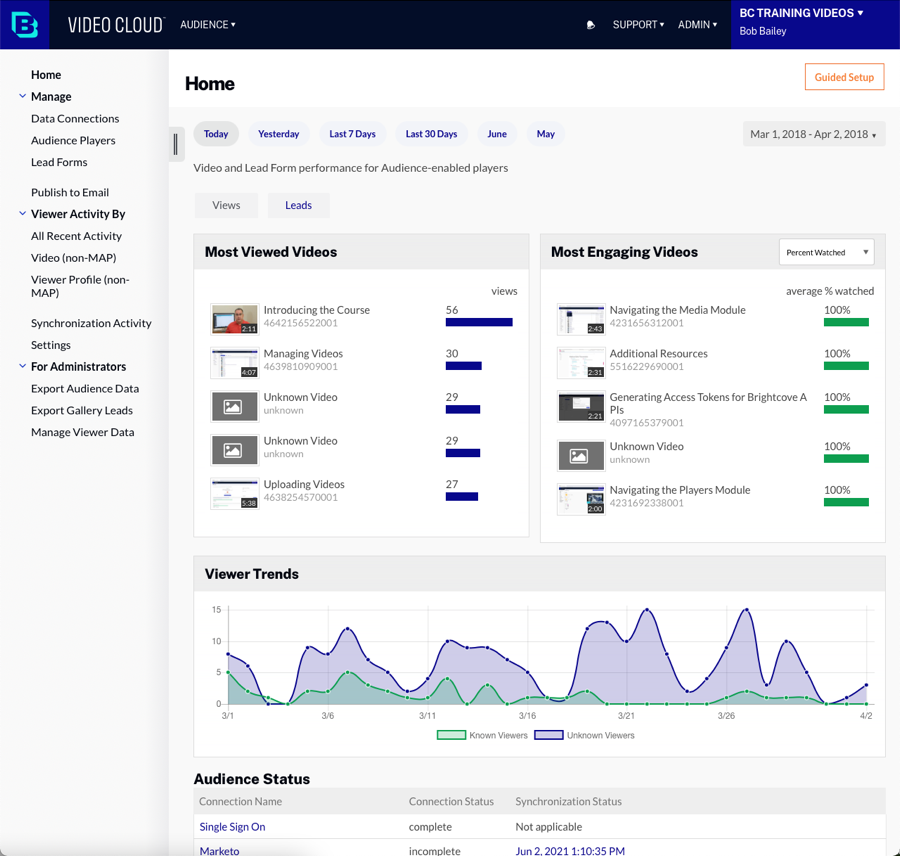This screenshot has width=900, height=856.
Task: Switch to the Leads tab
Action: pyautogui.click(x=298, y=206)
